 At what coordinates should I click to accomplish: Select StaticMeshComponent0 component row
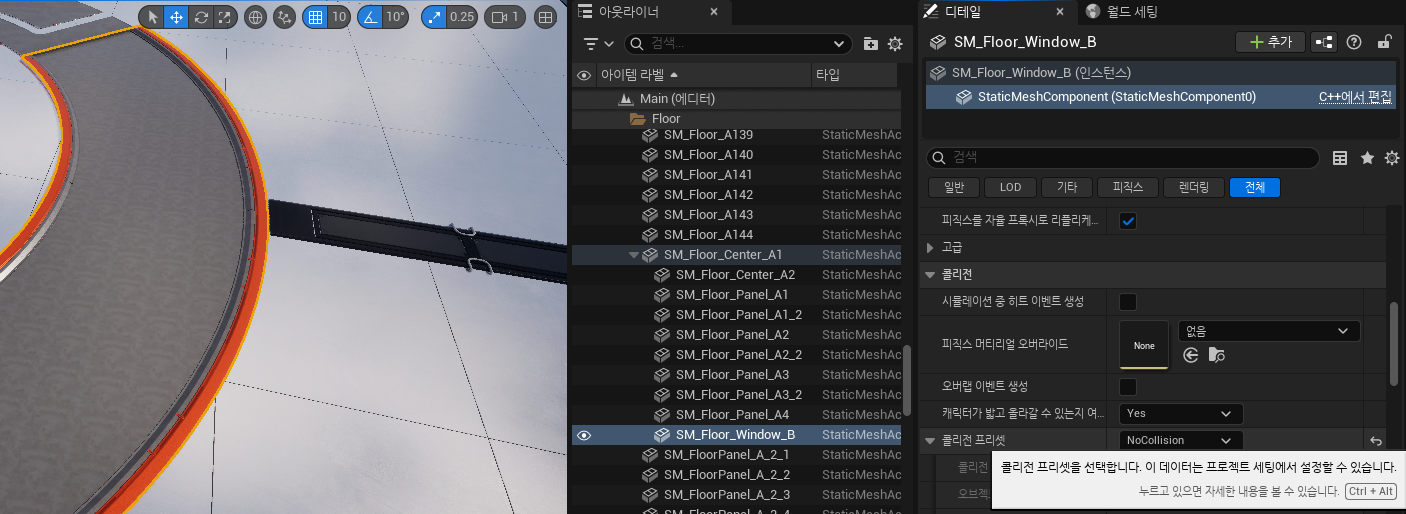click(x=1160, y=97)
